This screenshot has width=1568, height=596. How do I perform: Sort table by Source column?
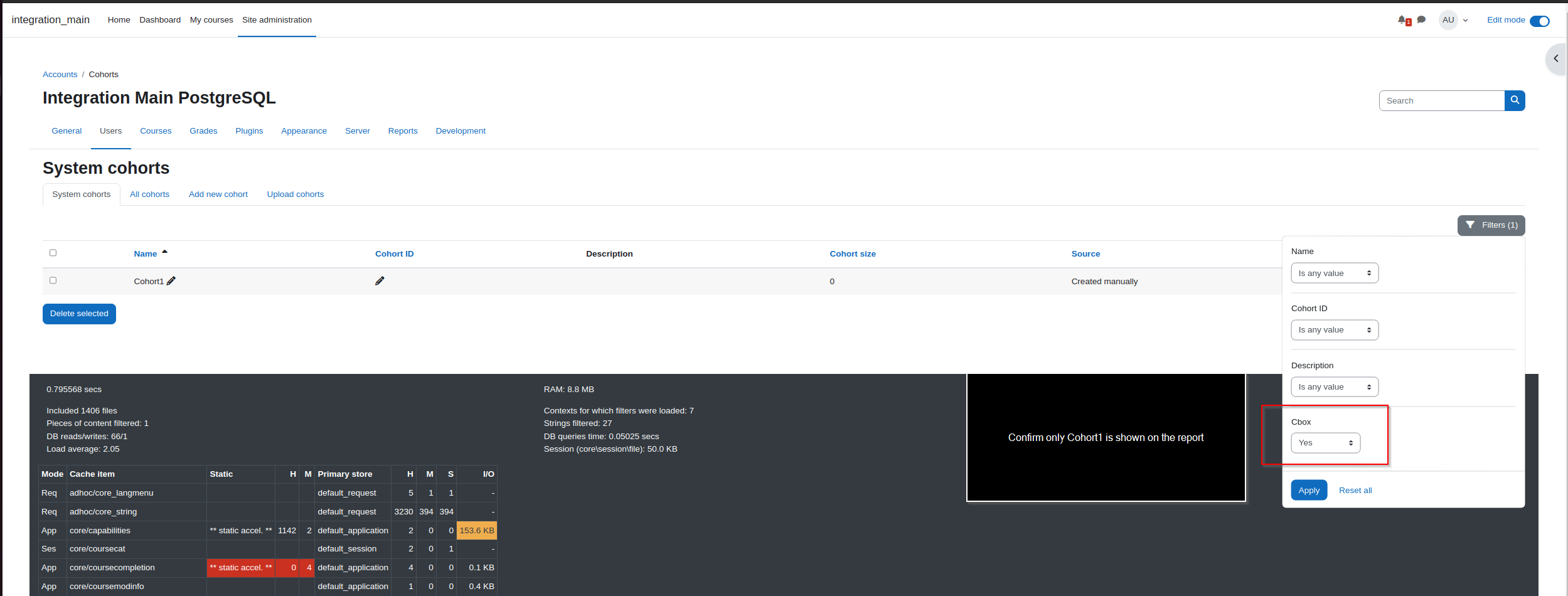coord(1085,254)
